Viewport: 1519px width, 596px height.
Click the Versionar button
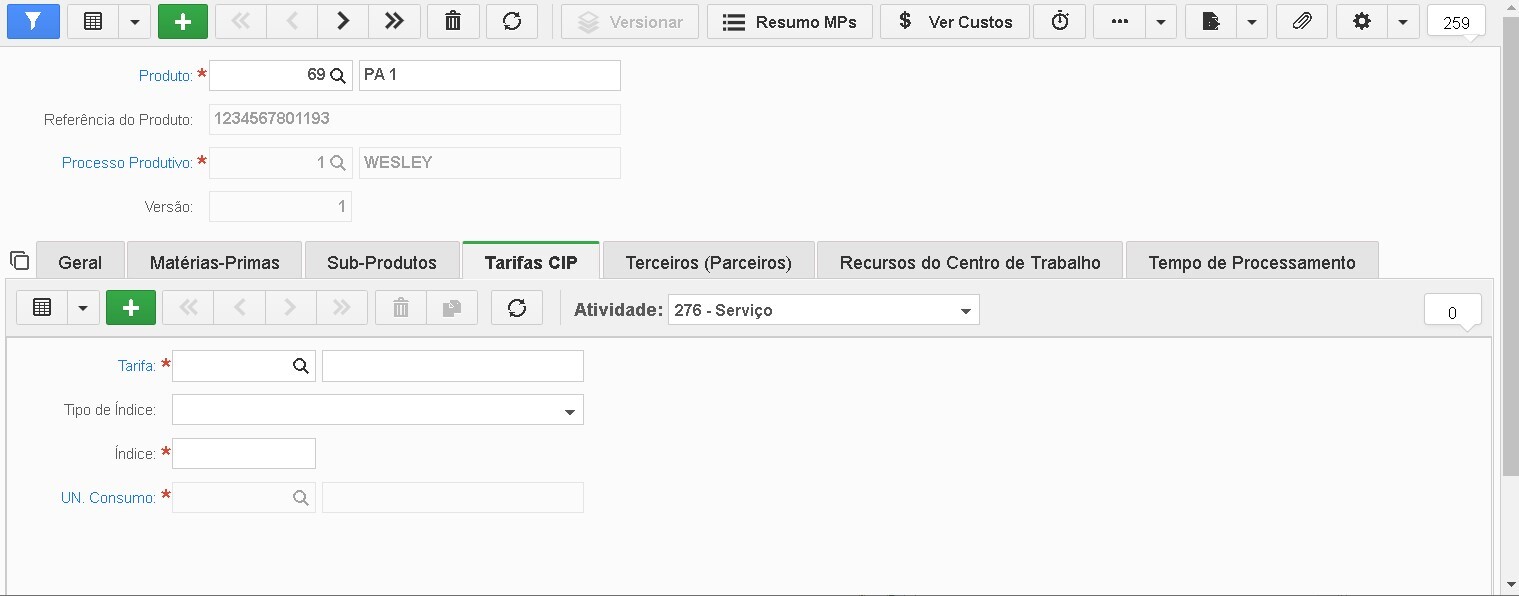click(630, 21)
